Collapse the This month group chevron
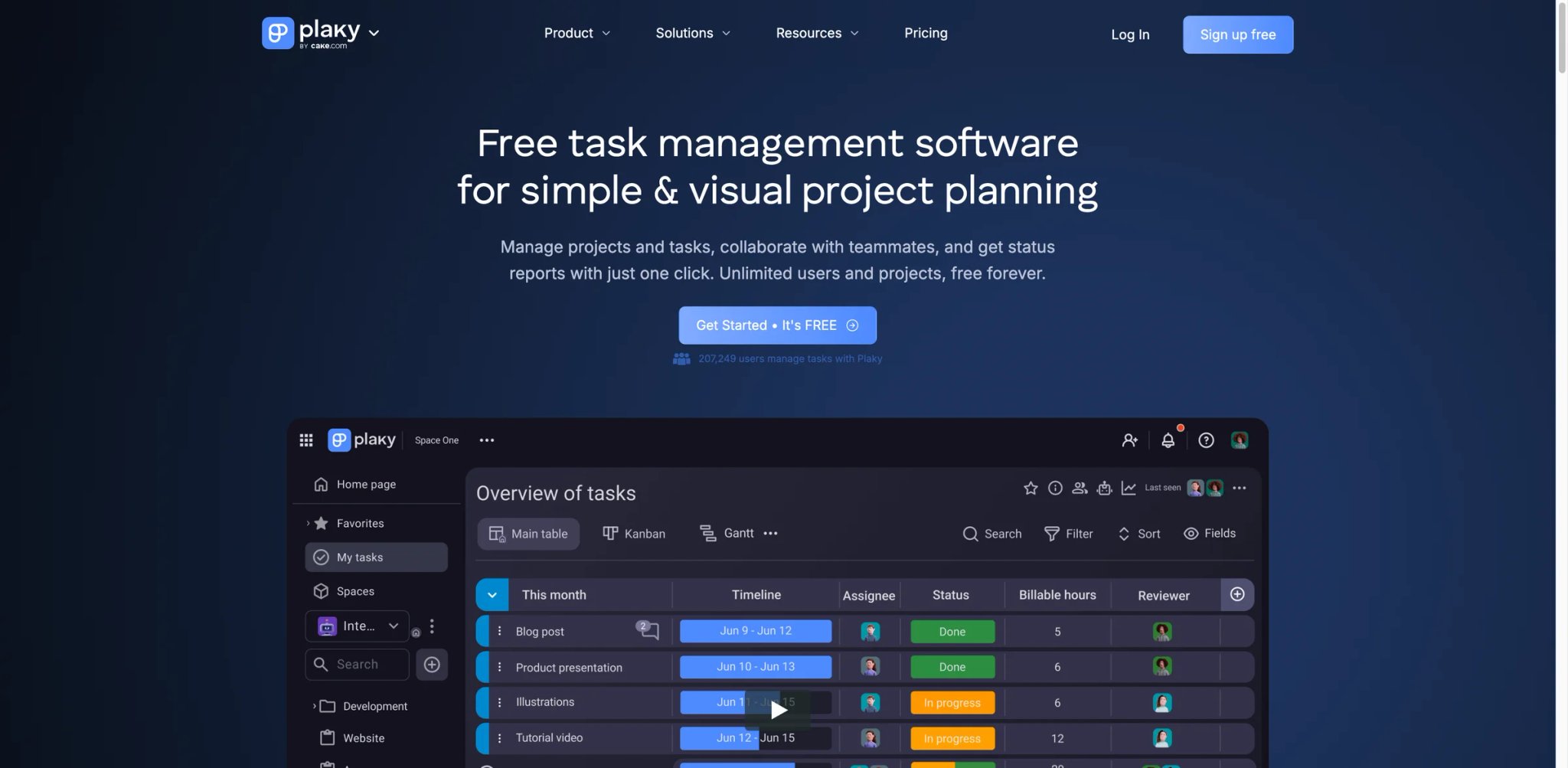The width and height of the screenshot is (1568, 768). 492,595
